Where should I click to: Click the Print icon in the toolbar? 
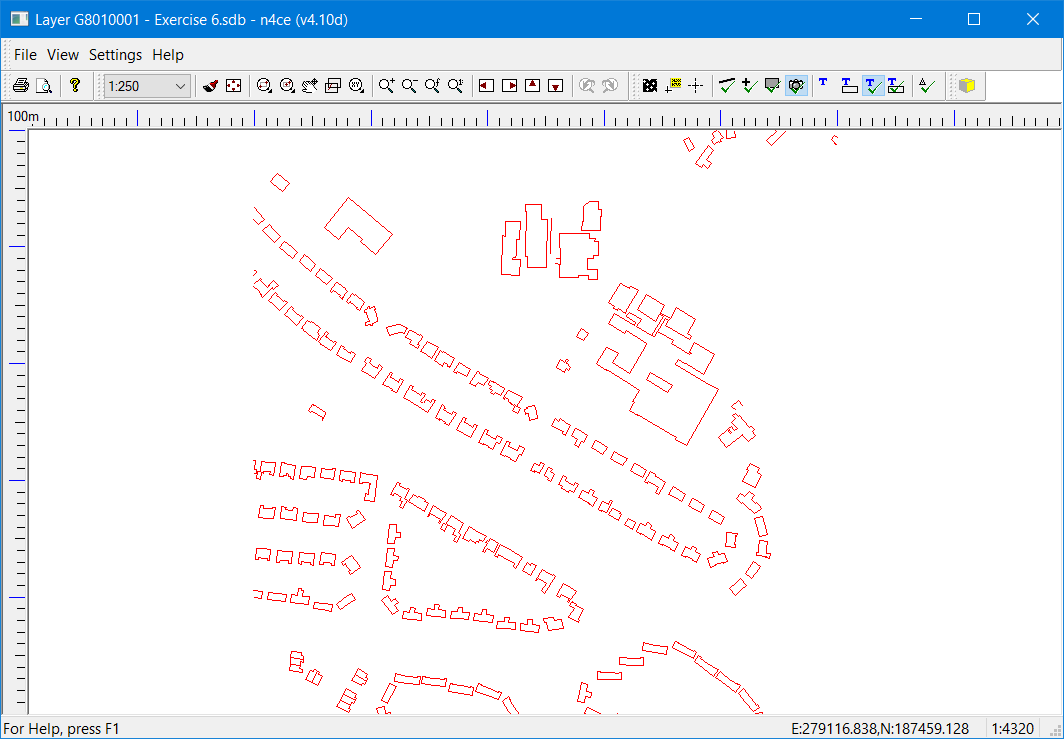coord(21,86)
